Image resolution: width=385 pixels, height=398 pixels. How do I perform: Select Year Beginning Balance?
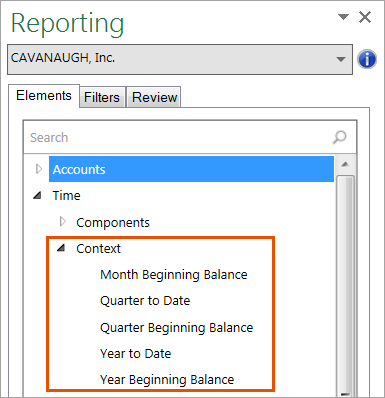(167, 379)
